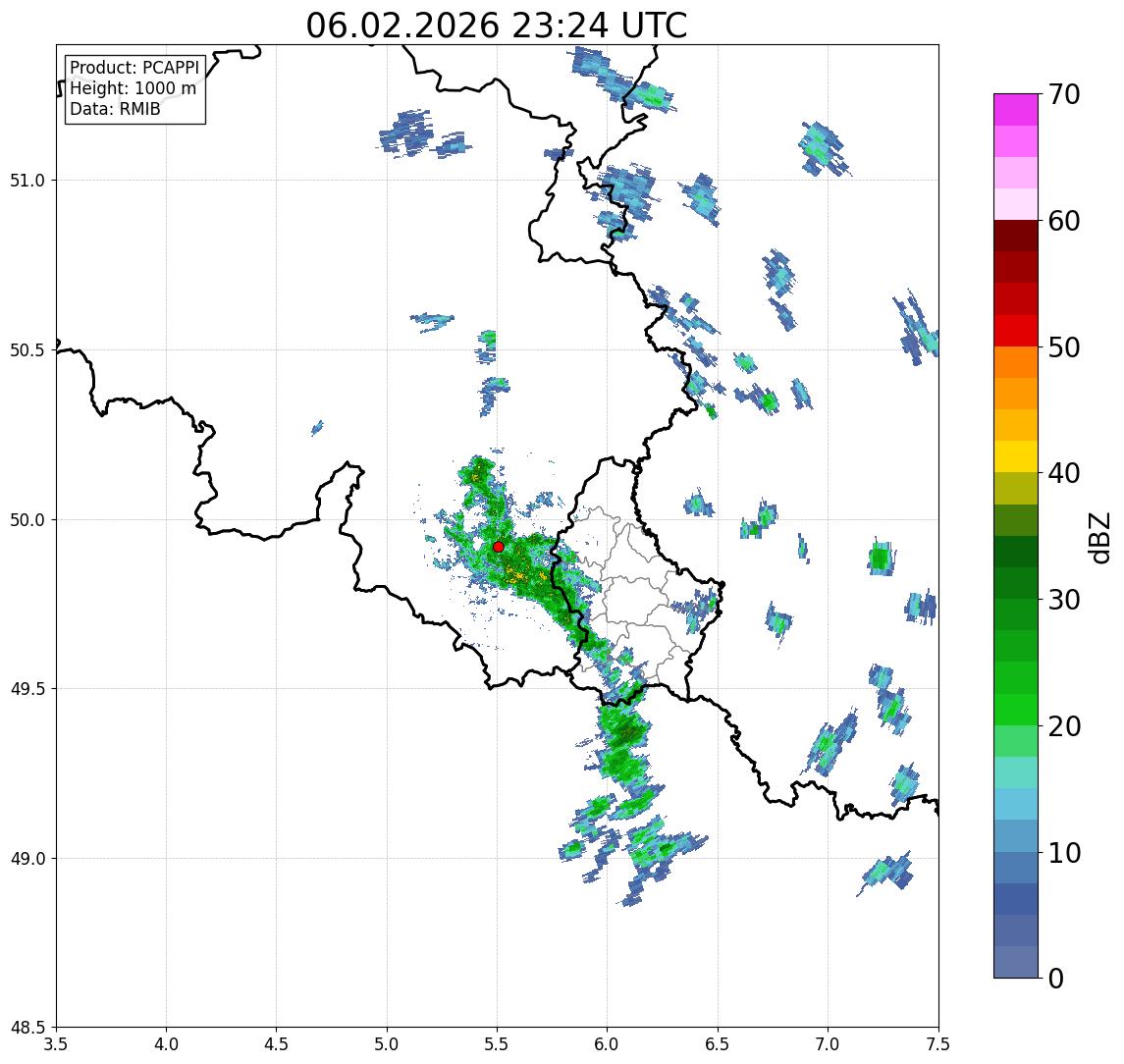1124x1064 pixels.
Task: Pick the magenta band atop the colorbar
Action: tap(1016, 110)
